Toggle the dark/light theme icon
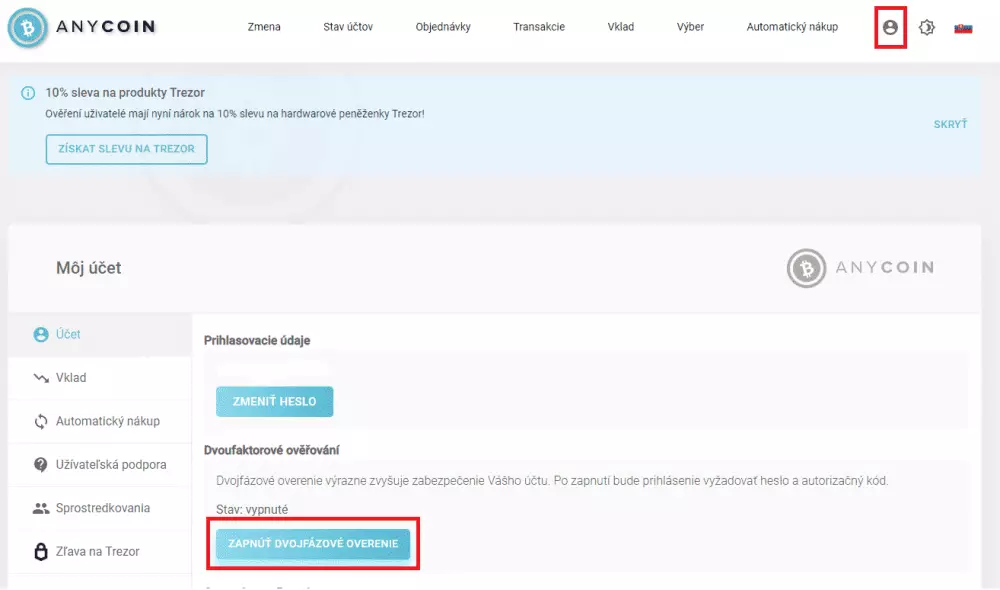Viewport: 1000px width, 590px height. [x=926, y=28]
